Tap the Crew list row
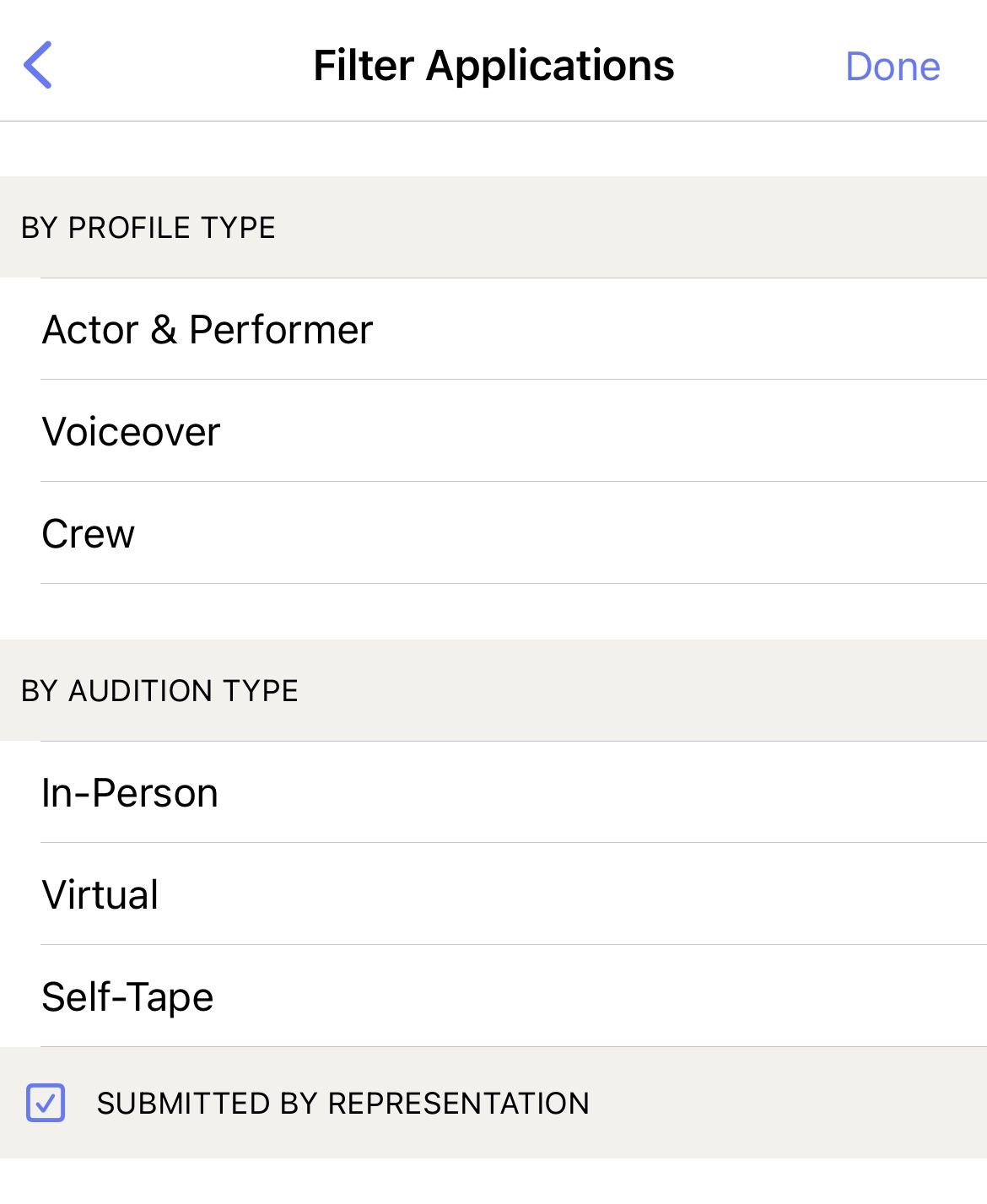The image size is (987, 1204). click(x=493, y=533)
